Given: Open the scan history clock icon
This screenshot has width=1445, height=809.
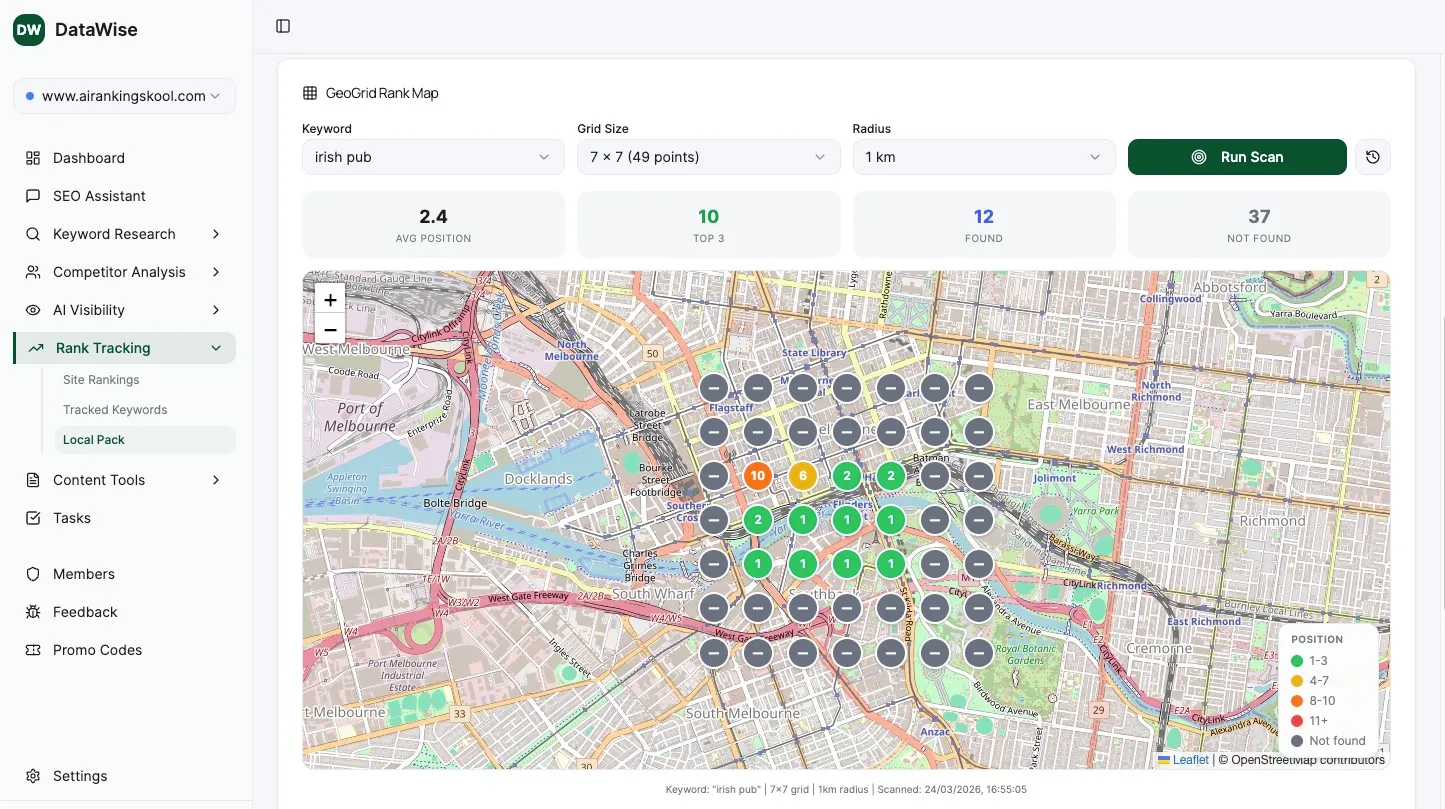Looking at the screenshot, I should pos(1372,157).
